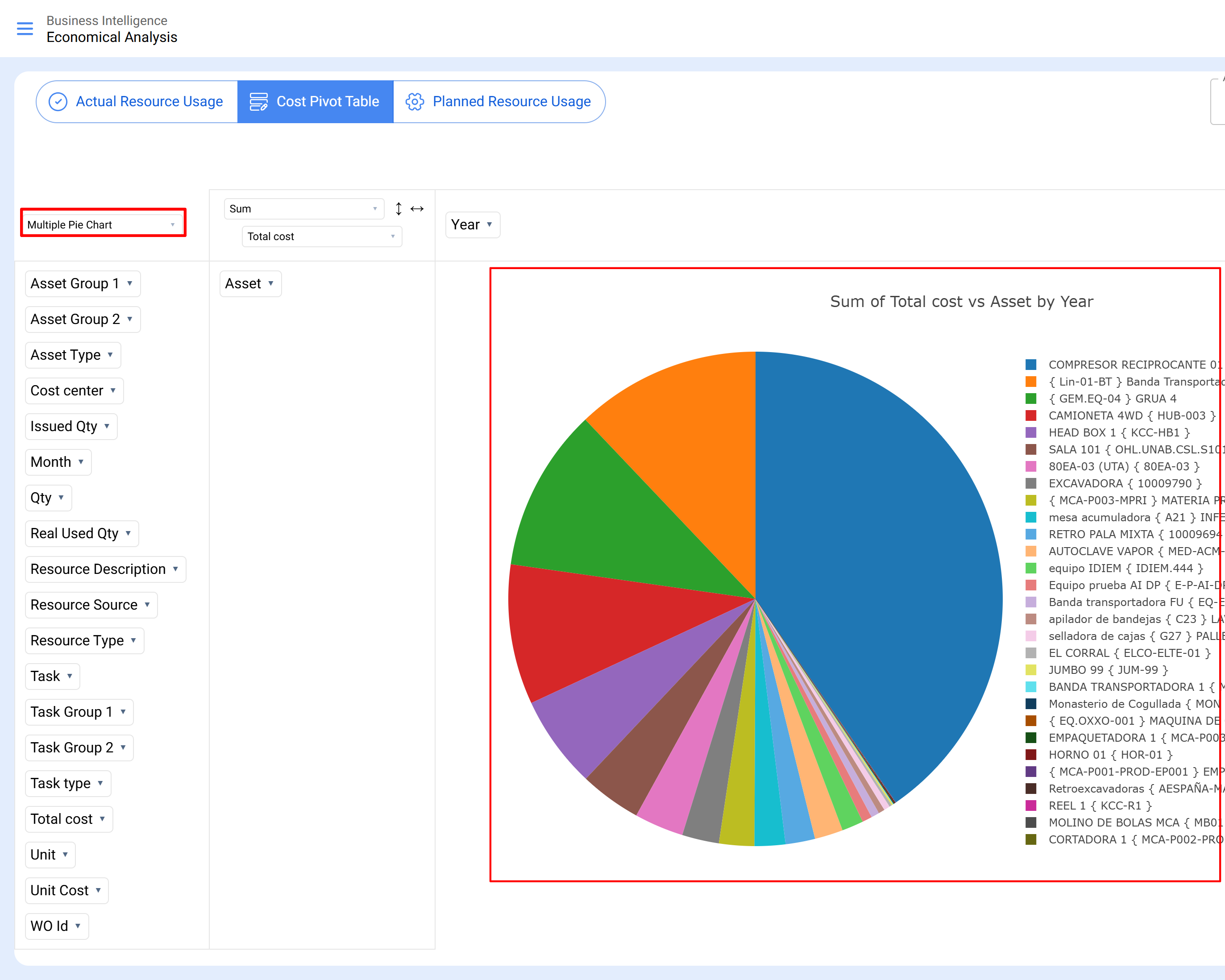Click the large blue pie slice
This screenshot has height=980, width=1225.
pos(886,557)
